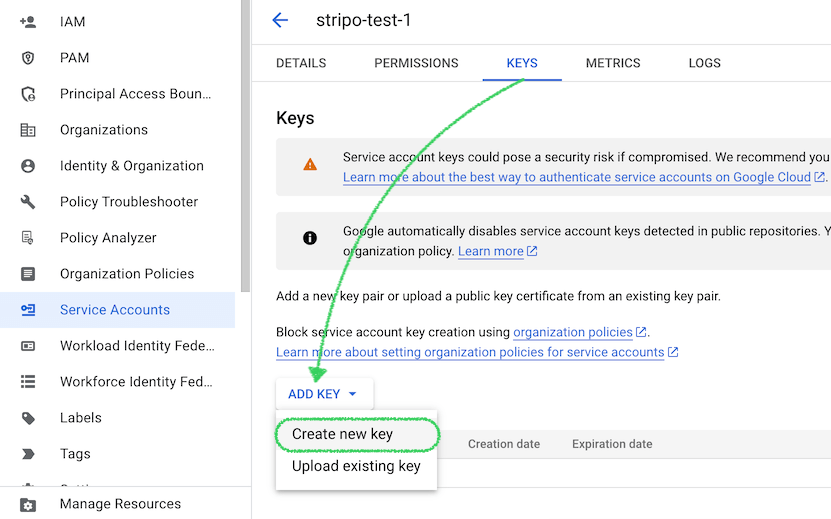Open Service Accounts in the sidebar
This screenshot has width=831, height=519.
[x=115, y=310]
